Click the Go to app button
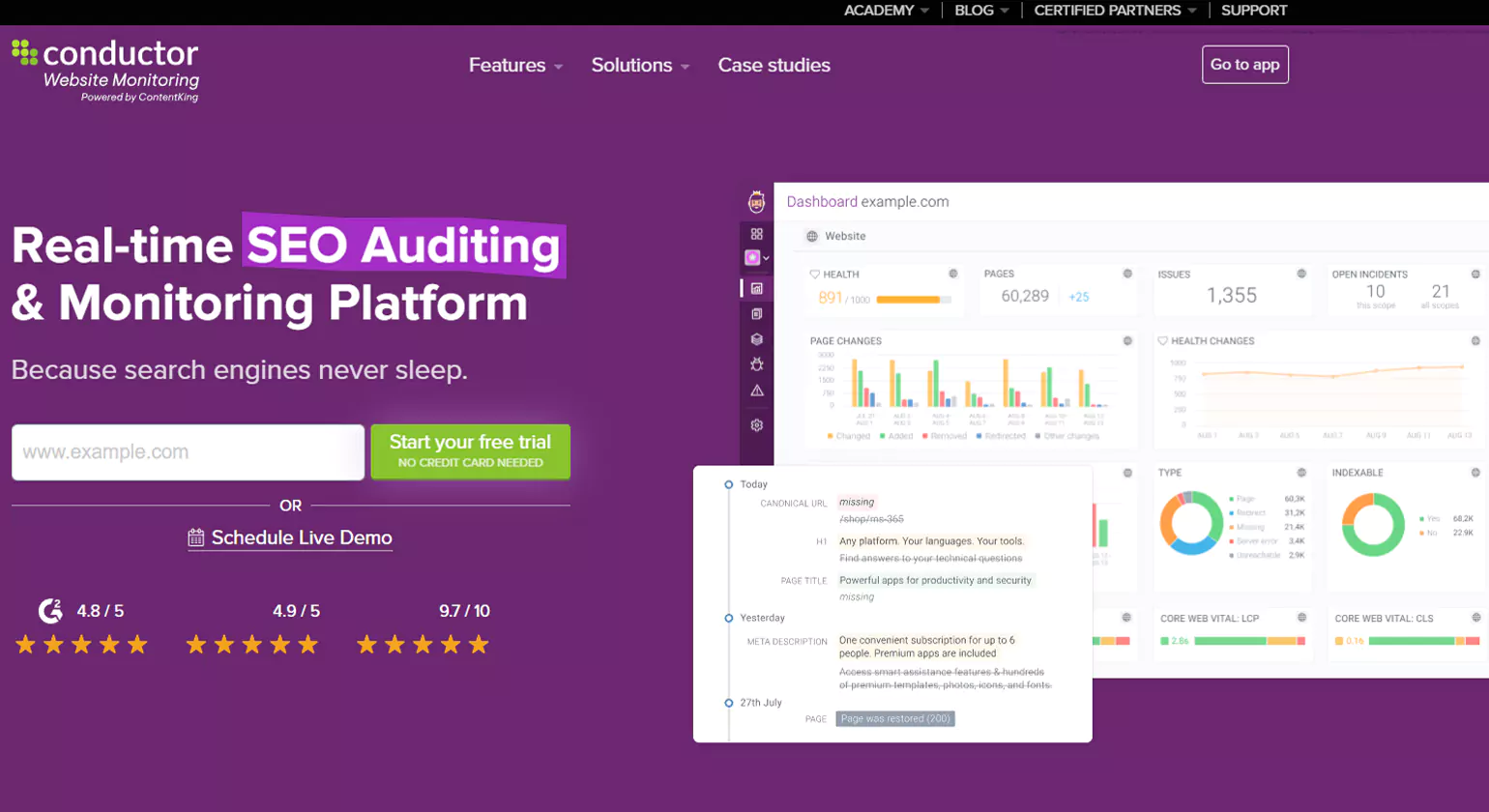The image size is (1489, 812). click(1244, 65)
